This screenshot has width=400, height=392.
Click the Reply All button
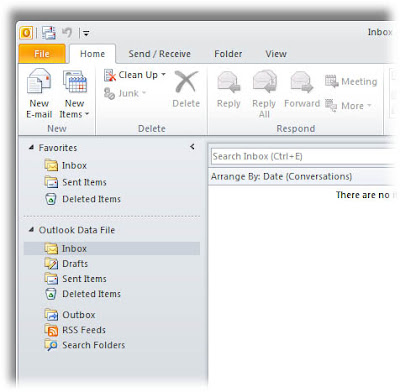(264, 94)
